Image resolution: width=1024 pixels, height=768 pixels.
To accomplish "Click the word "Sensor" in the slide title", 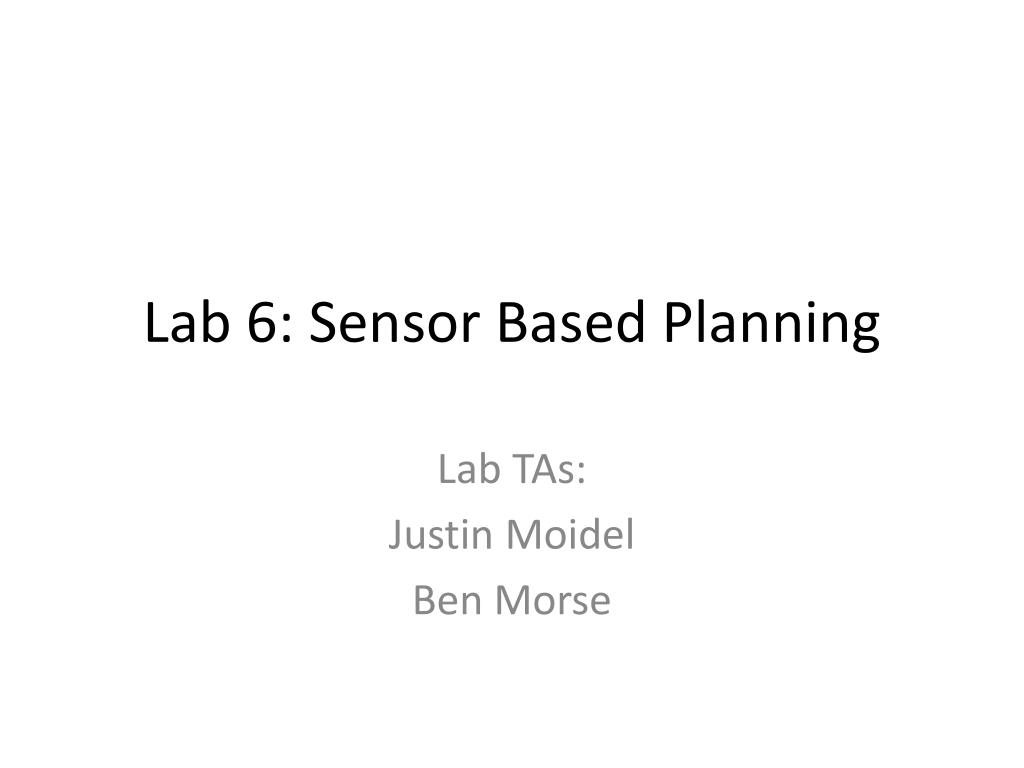I will [x=394, y=322].
